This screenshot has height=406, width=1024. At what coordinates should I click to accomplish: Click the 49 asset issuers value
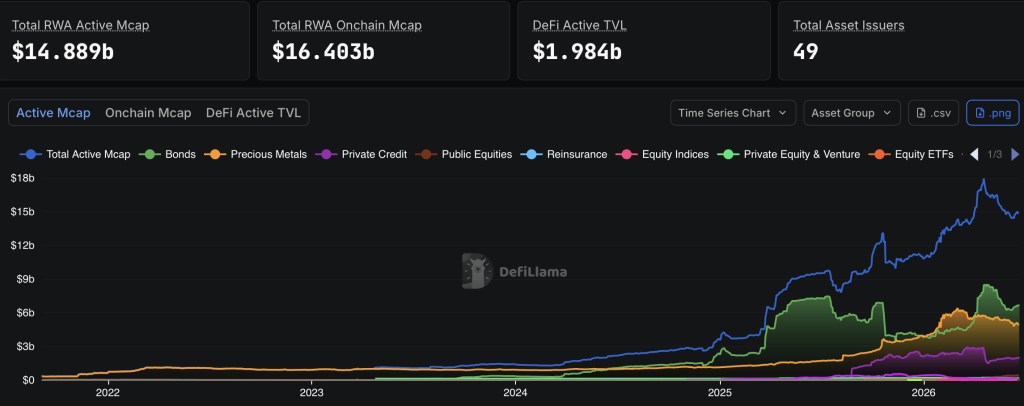pos(806,52)
